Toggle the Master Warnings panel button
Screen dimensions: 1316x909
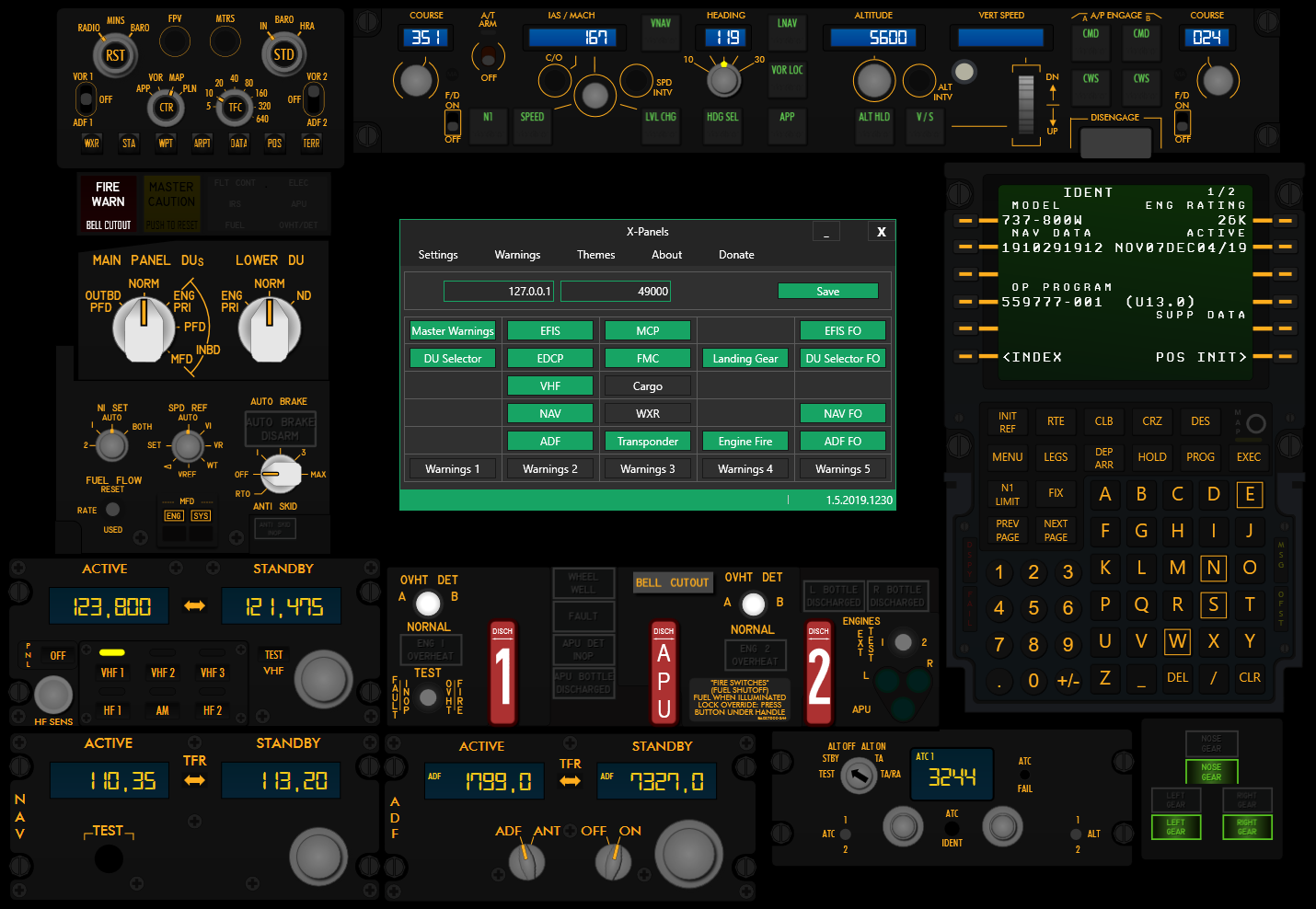(x=453, y=331)
